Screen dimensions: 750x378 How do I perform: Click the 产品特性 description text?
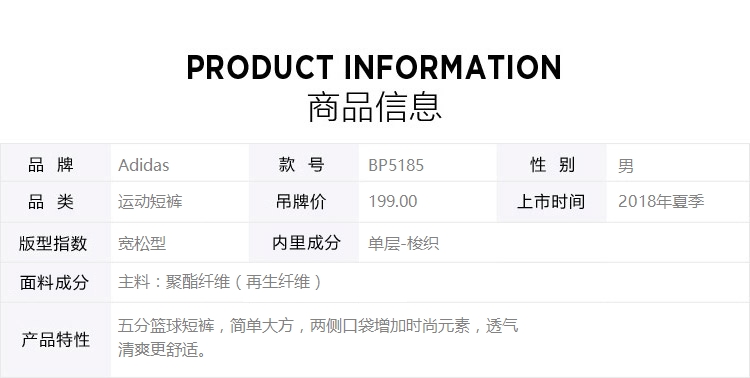click(318, 338)
